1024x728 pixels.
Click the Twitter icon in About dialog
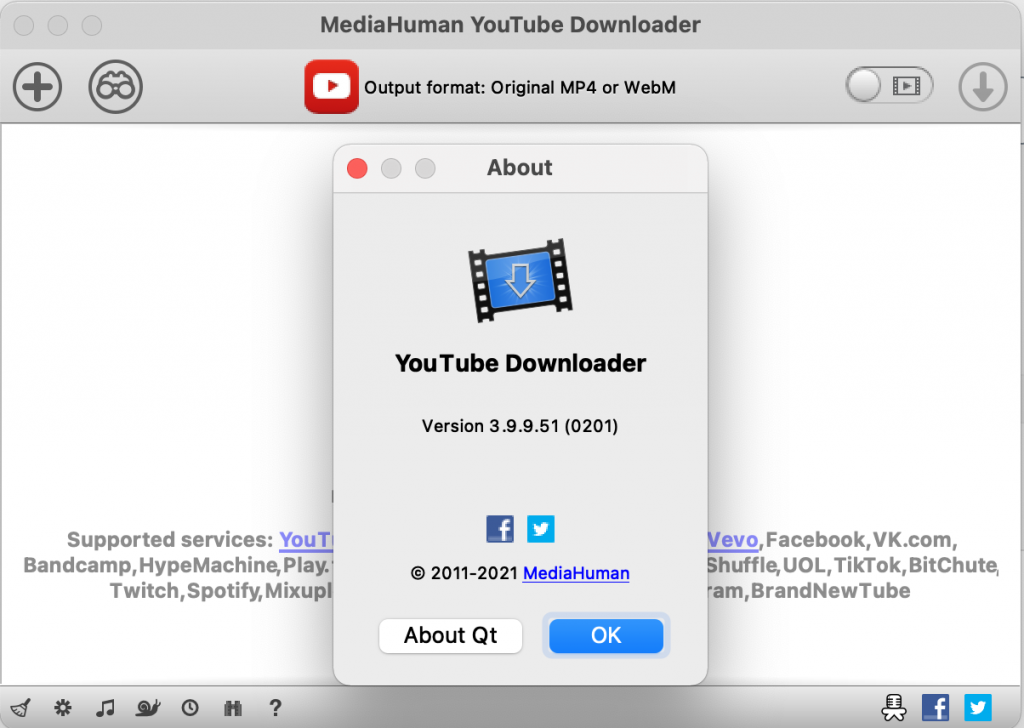(541, 529)
